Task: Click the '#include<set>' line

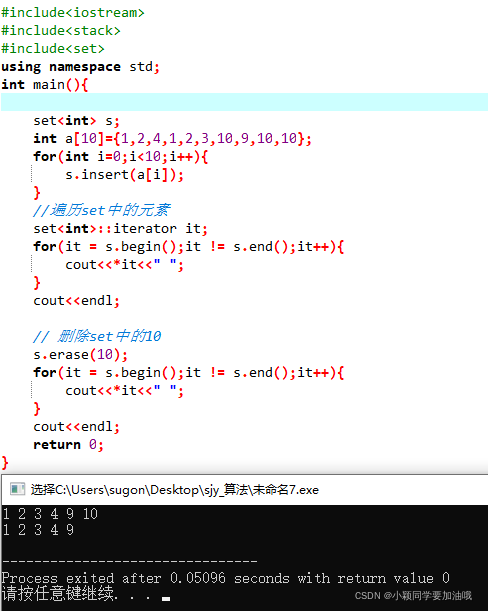Action: (53, 48)
